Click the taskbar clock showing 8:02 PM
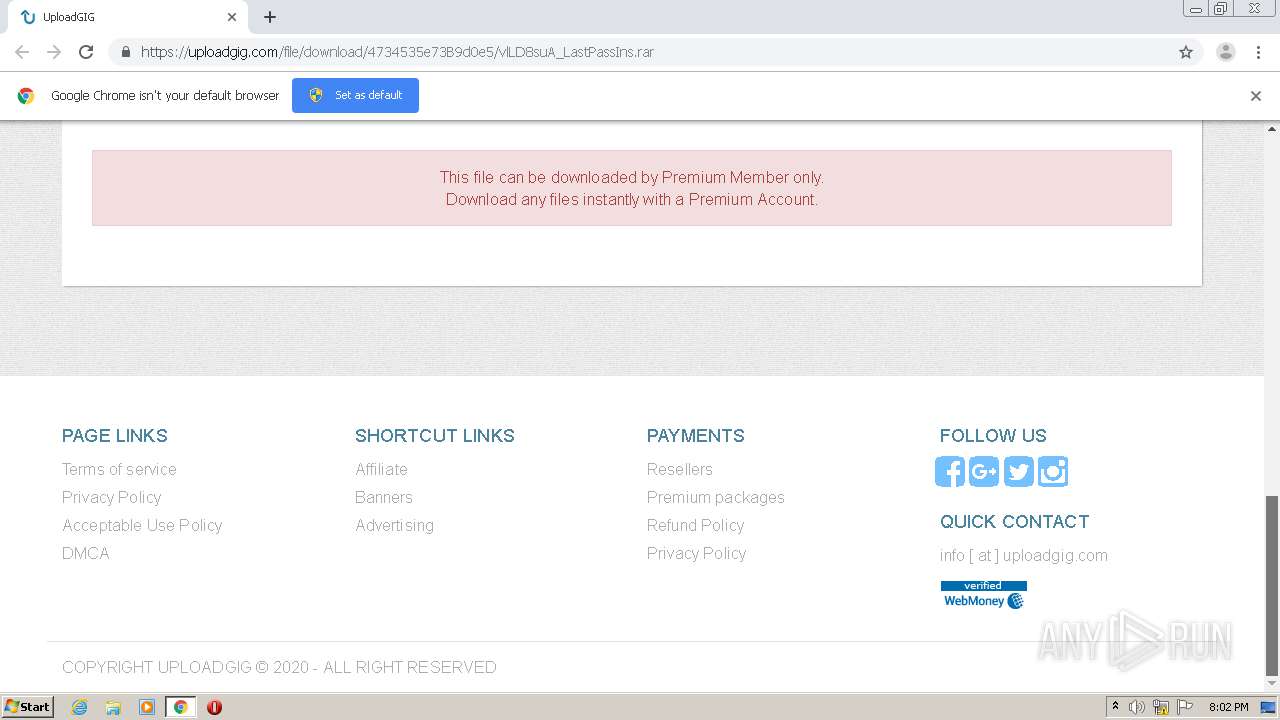The width and height of the screenshot is (1280, 720). click(1228, 707)
